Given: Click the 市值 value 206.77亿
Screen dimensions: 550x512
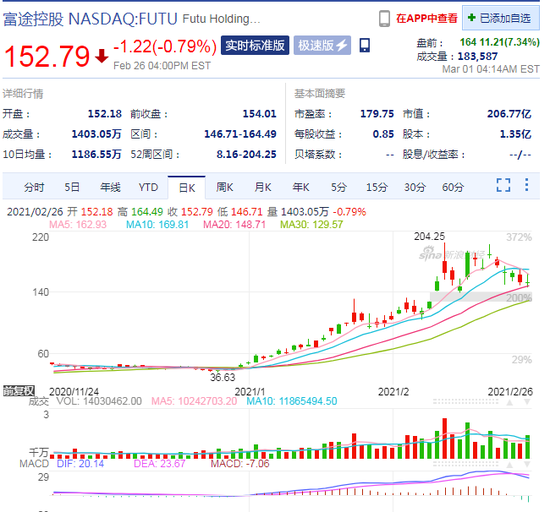Looking at the screenshot, I should (509, 114).
